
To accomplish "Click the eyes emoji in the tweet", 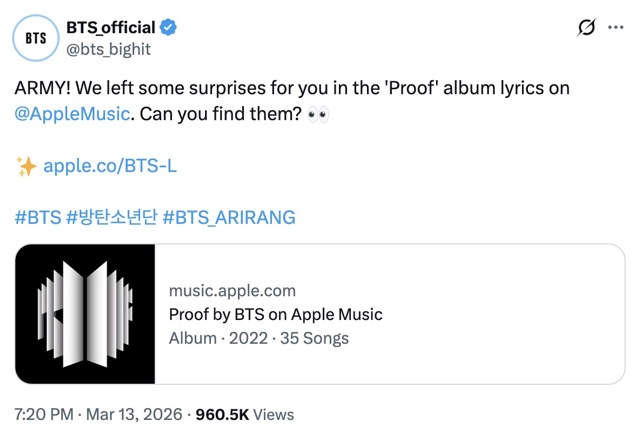I will click(318, 113).
